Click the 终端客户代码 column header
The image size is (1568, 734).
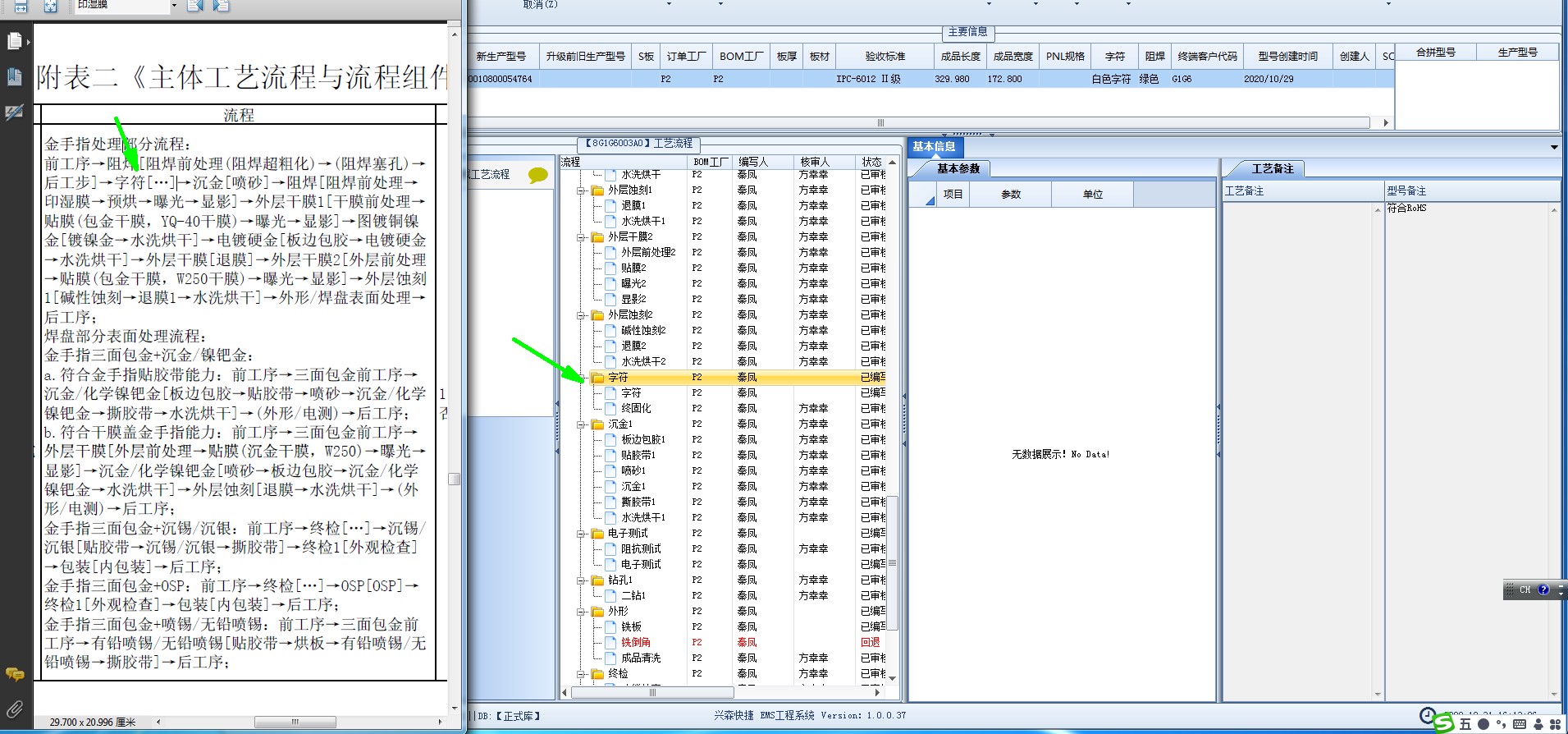1207,57
